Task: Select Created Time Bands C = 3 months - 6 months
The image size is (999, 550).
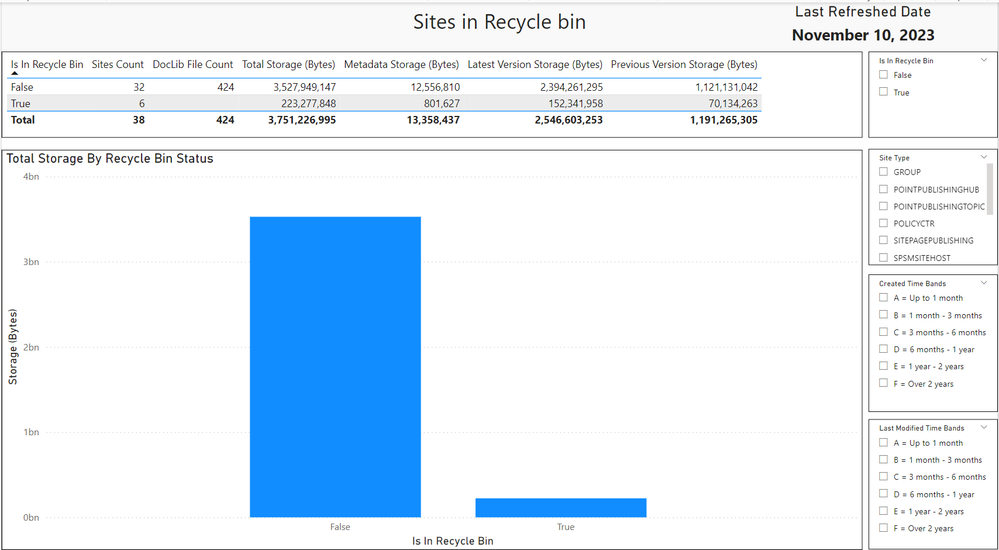Action: pos(883,331)
